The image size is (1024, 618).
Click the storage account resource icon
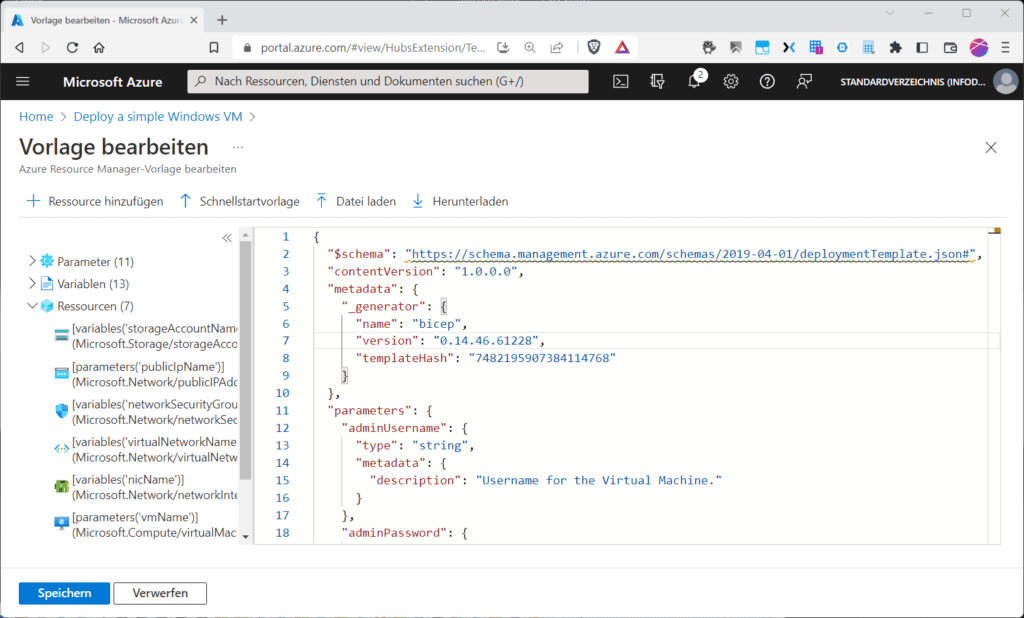pos(61,336)
